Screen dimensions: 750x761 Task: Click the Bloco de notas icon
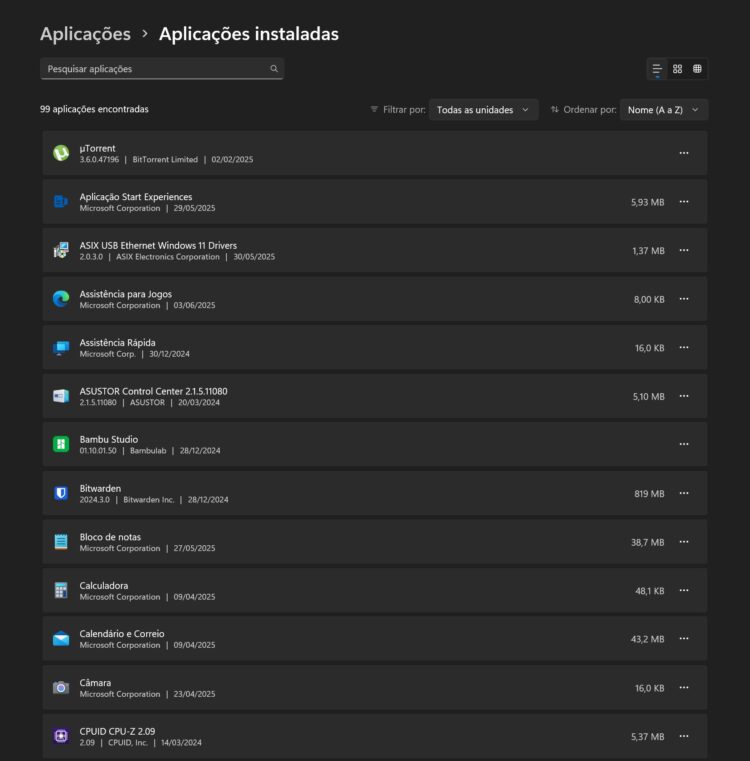coord(61,542)
